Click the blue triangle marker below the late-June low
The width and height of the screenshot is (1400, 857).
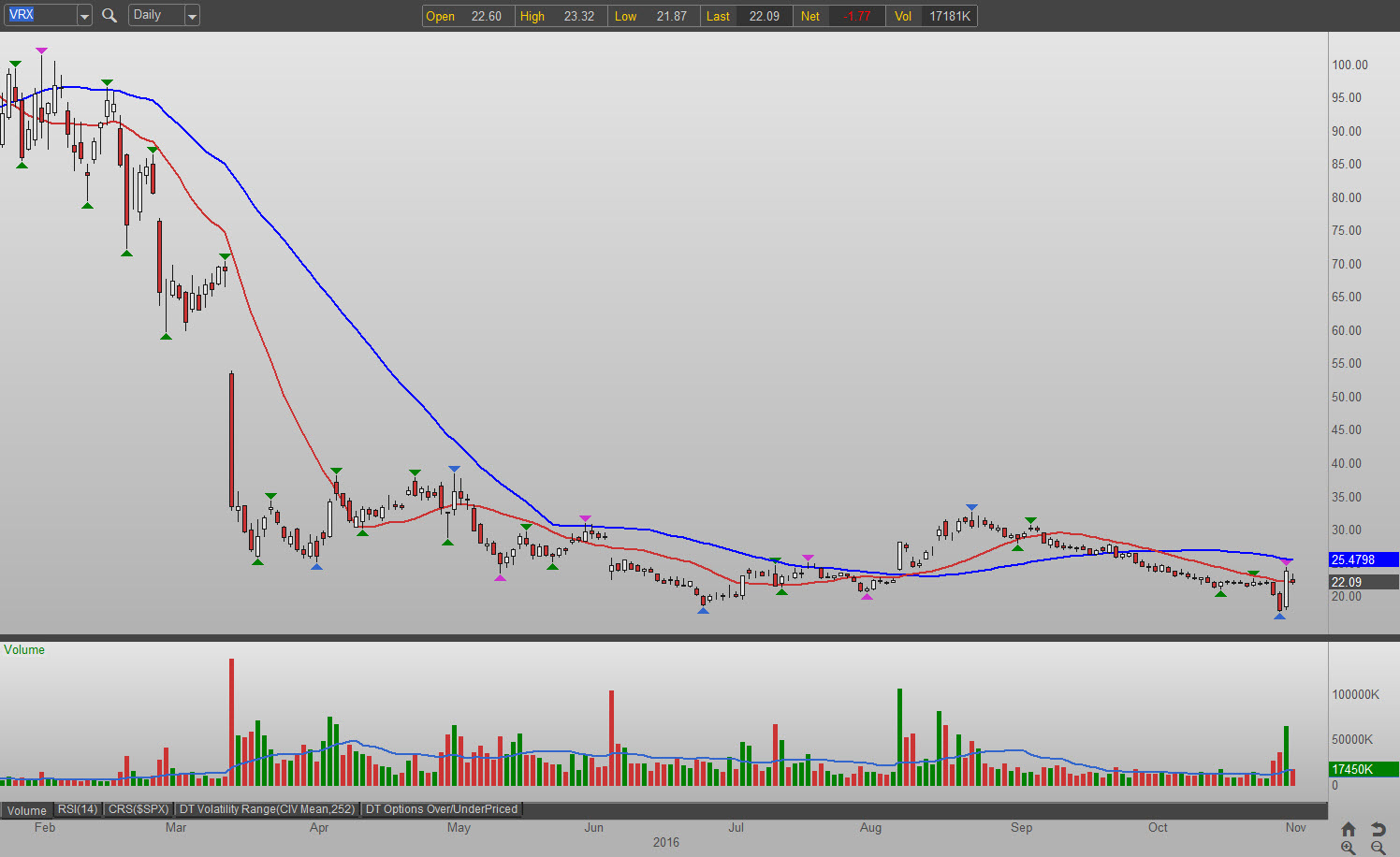pos(703,610)
